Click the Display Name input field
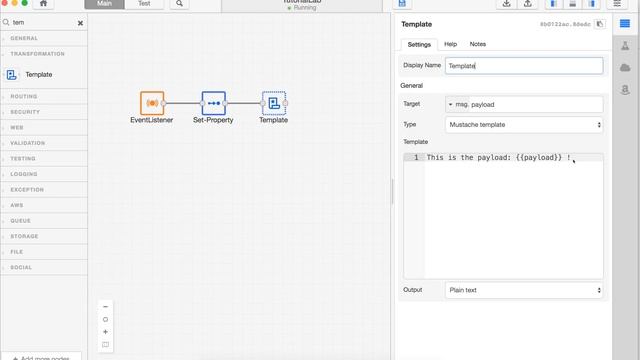 (524, 66)
